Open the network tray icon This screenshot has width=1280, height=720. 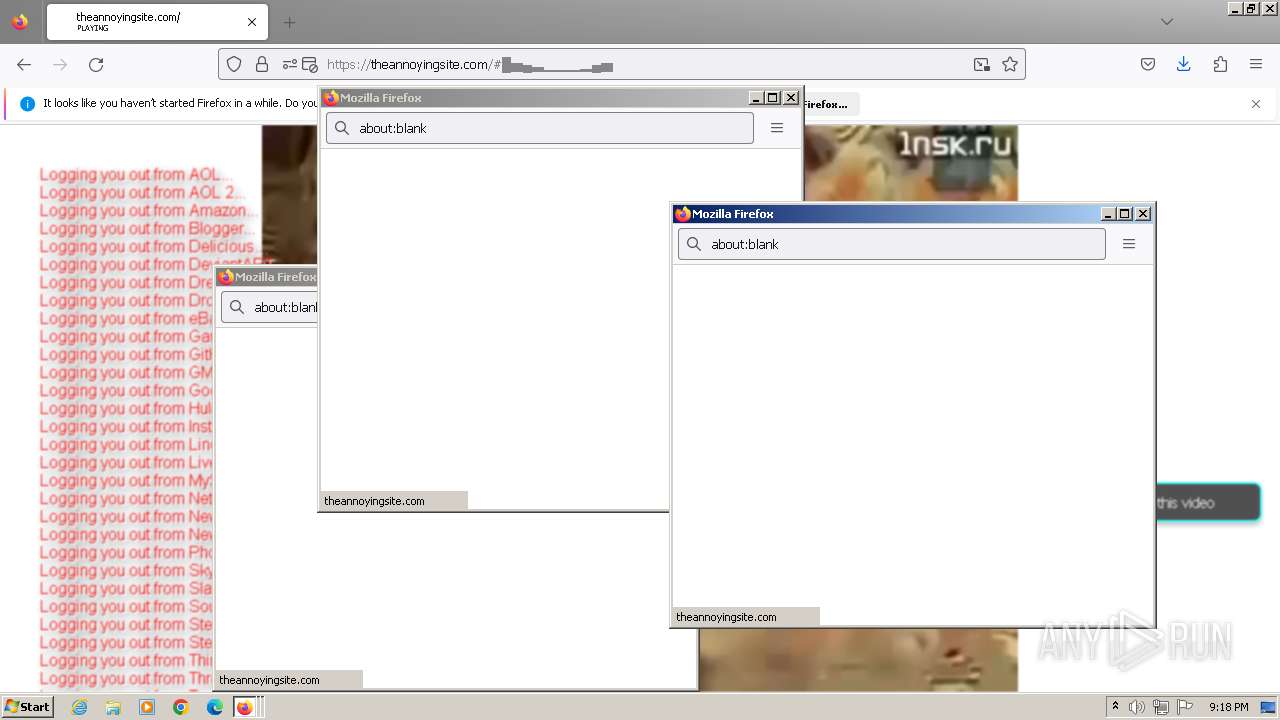click(1161, 707)
